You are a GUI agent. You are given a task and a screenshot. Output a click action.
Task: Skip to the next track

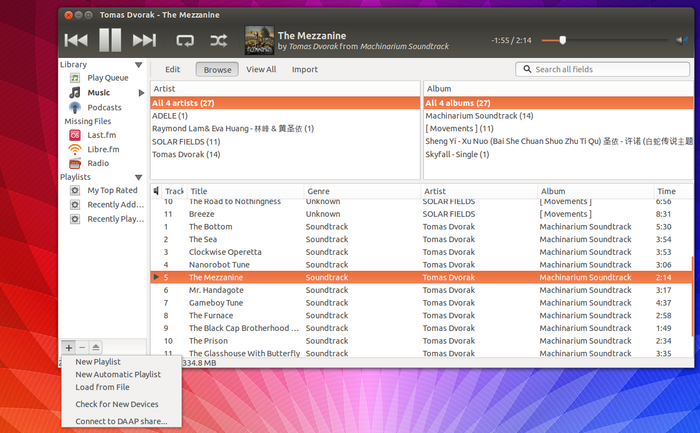[144, 40]
